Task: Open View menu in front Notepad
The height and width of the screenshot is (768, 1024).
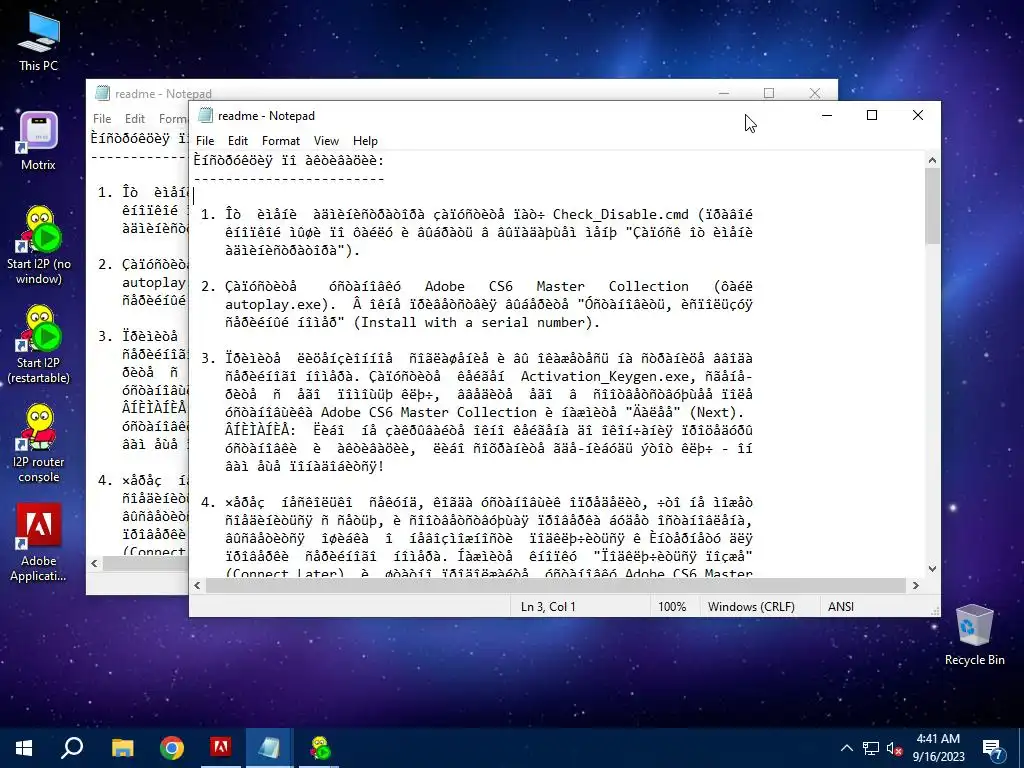Action: point(326,141)
